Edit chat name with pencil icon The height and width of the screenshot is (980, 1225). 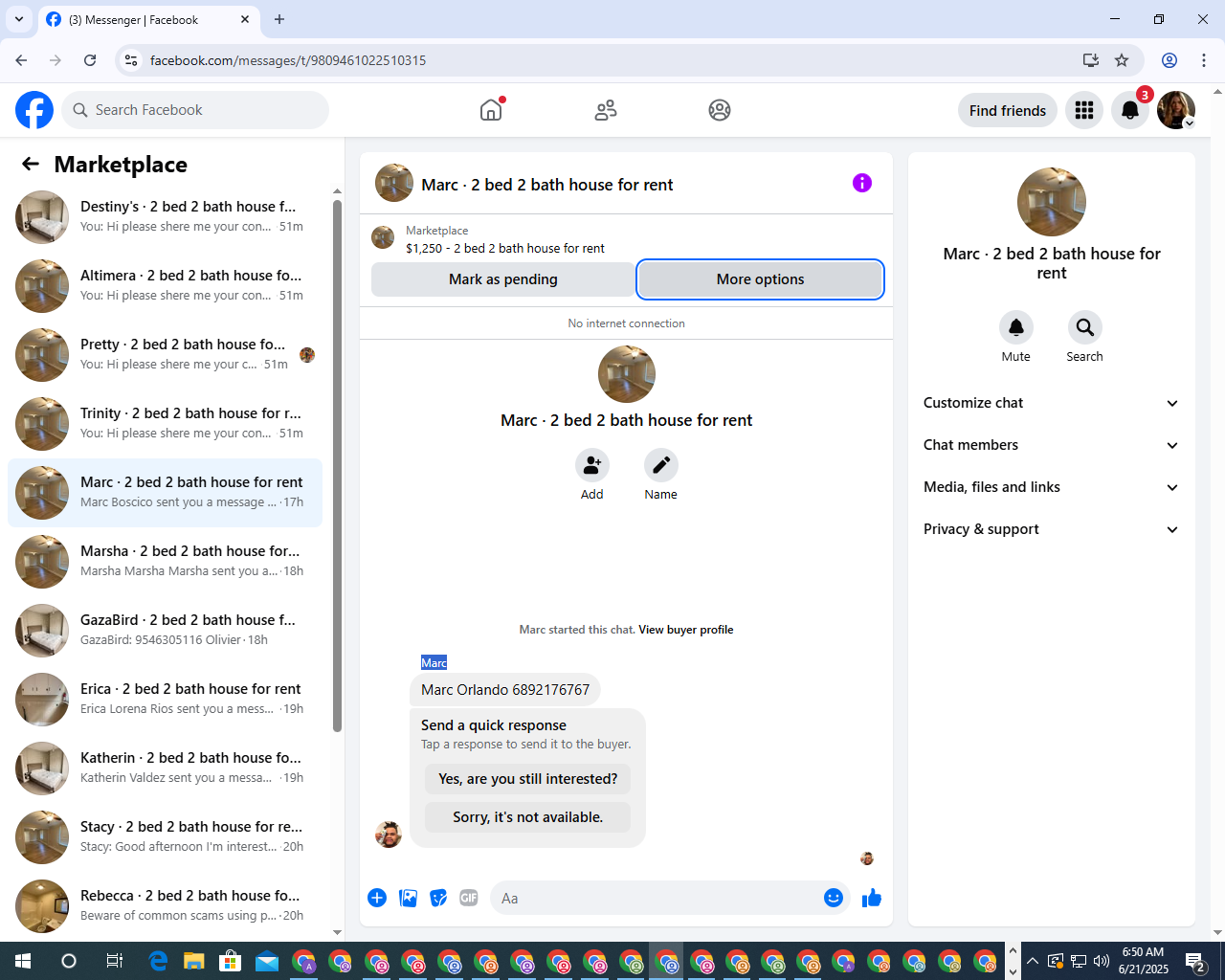[x=661, y=465]
